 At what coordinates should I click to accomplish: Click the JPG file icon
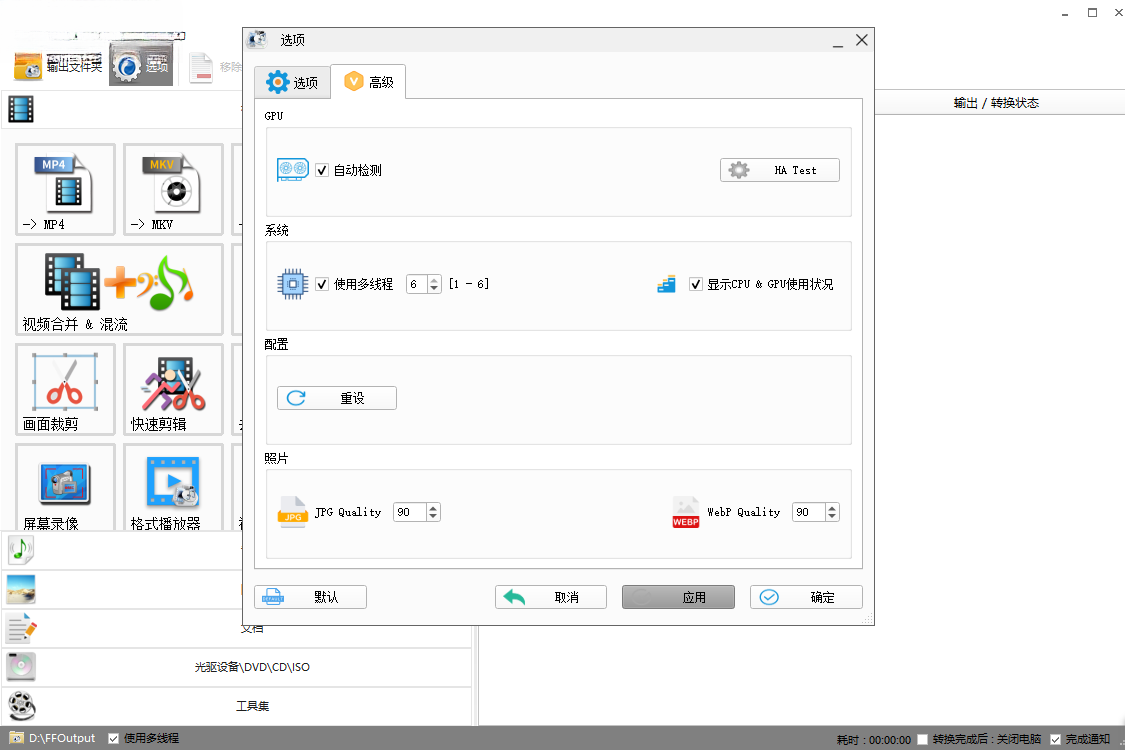292,512
